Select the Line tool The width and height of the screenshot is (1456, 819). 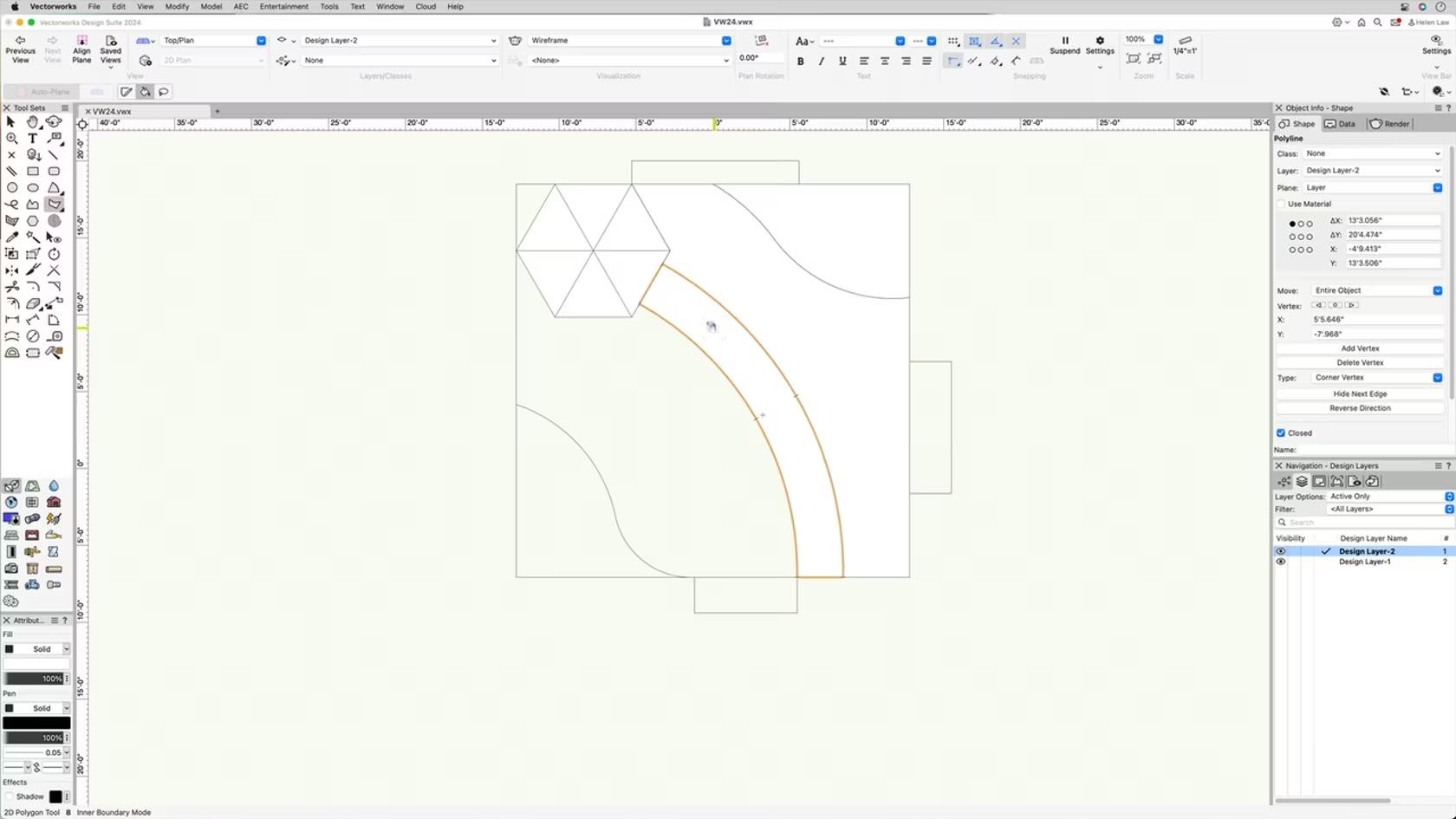54,155
